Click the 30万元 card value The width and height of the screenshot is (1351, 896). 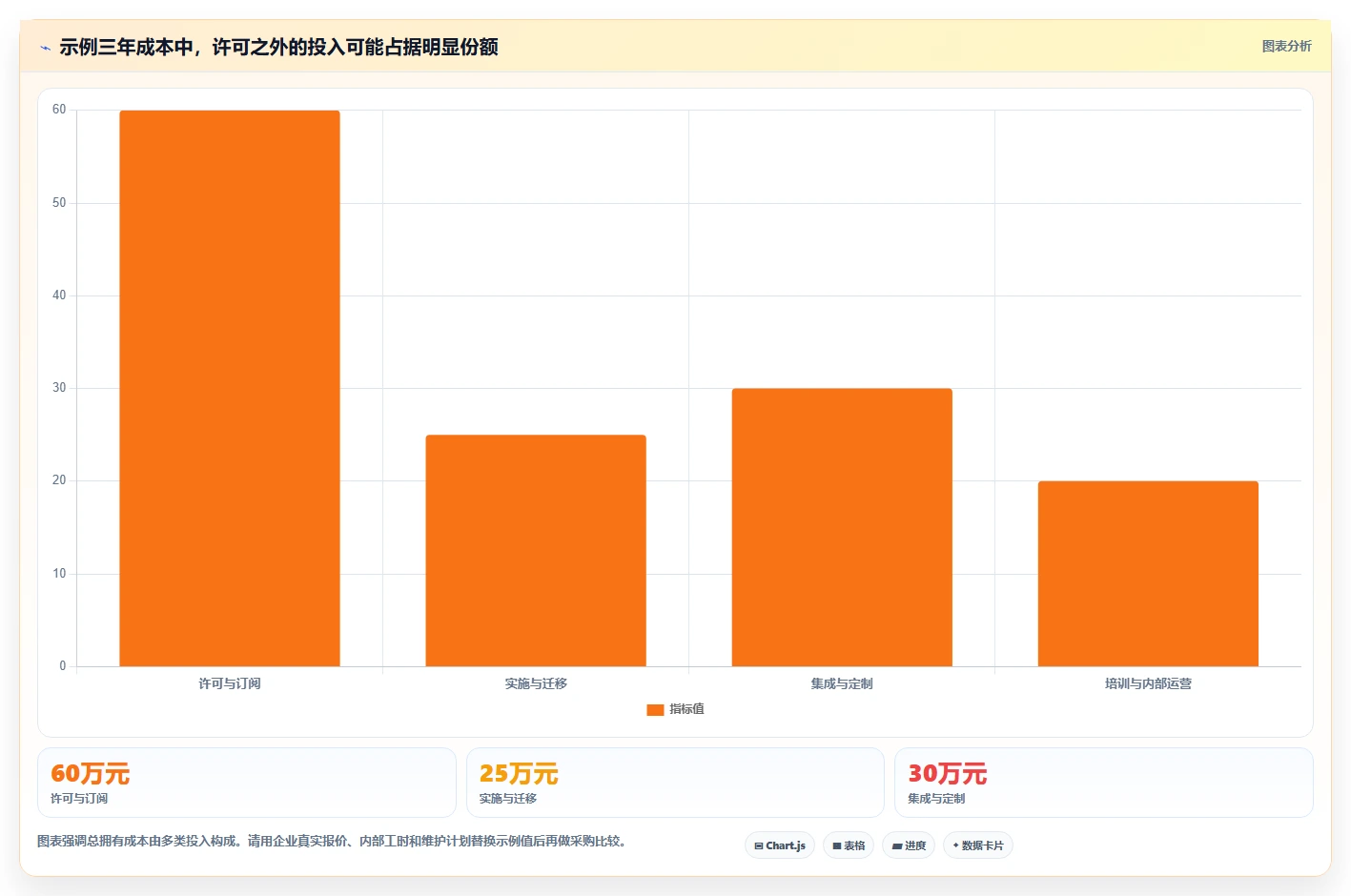(947, 773)
